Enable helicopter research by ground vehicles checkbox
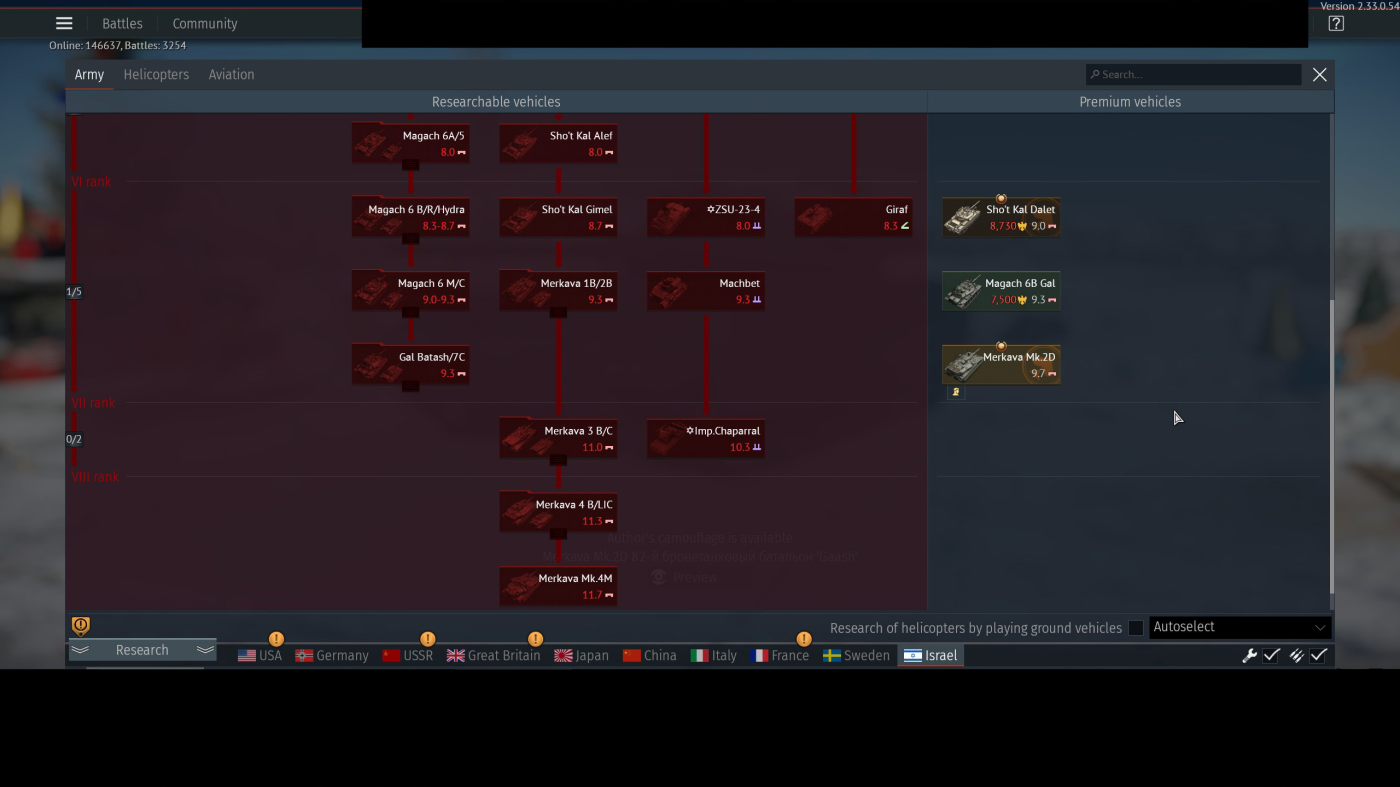This screenshot has width=1400, height=787. [x=1136, y=628]
